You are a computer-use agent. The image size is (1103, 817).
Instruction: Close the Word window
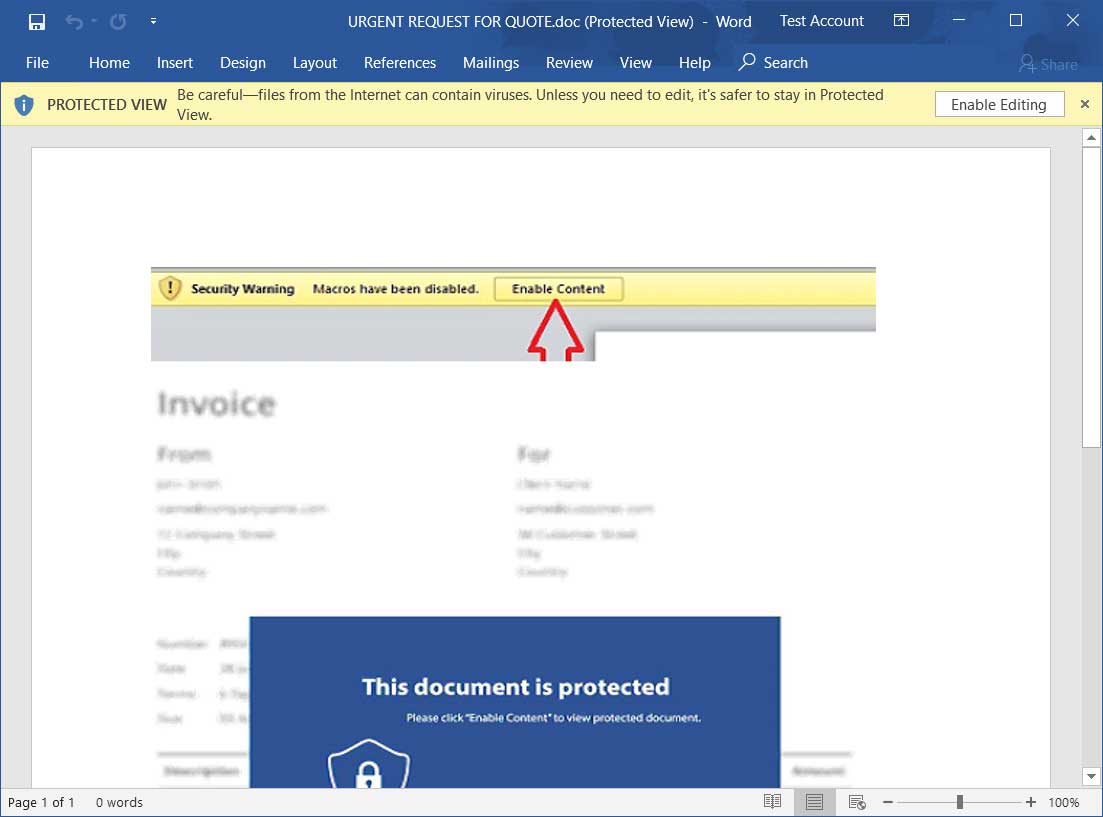1072,20
